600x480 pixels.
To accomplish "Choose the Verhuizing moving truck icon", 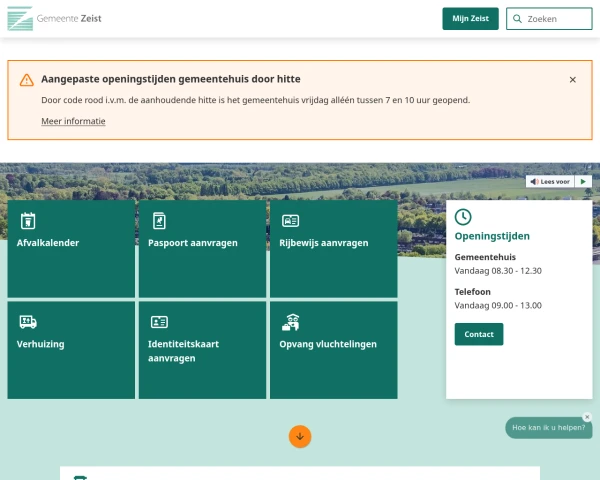I will (x=28, y=322).
